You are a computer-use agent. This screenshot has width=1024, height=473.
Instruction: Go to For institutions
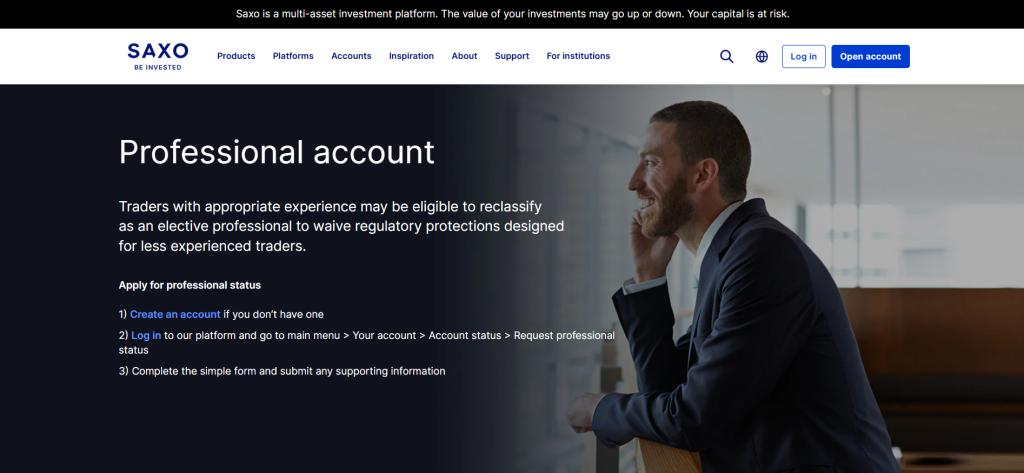click(x=578, y=56)
